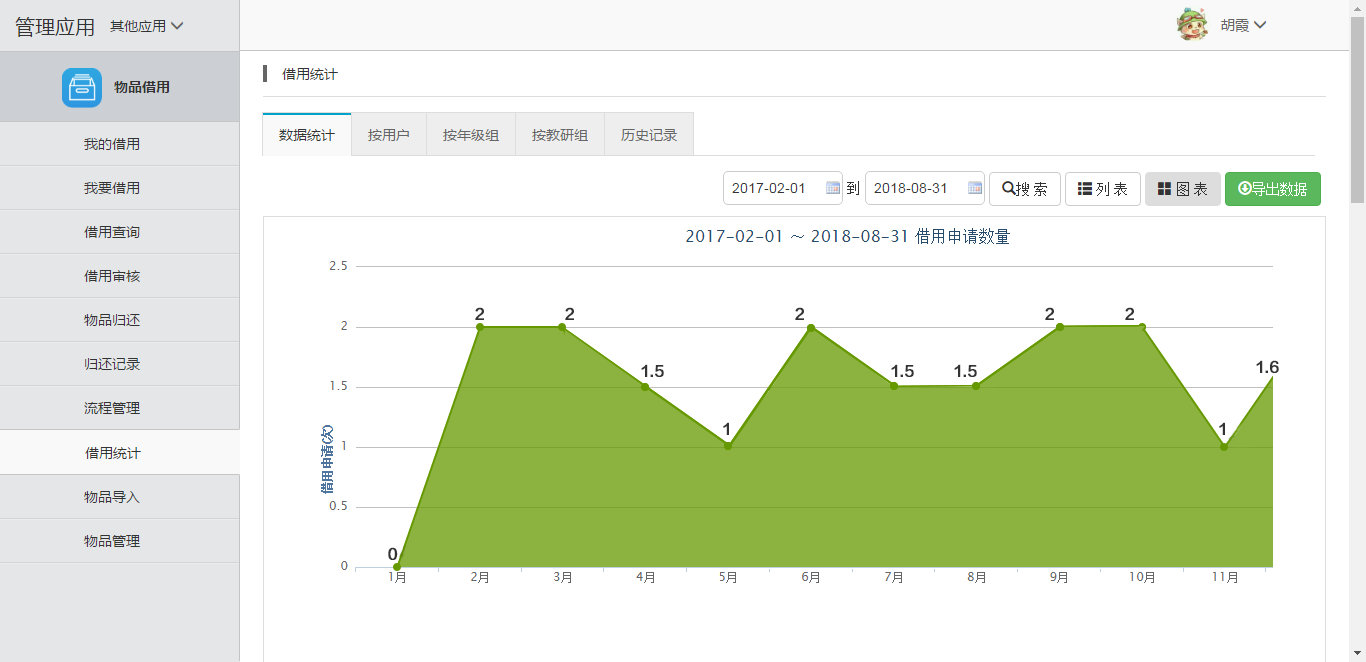Click the user avatar picture
The width and height of the screenshot is (1366, 662).
pos(1192,25)
